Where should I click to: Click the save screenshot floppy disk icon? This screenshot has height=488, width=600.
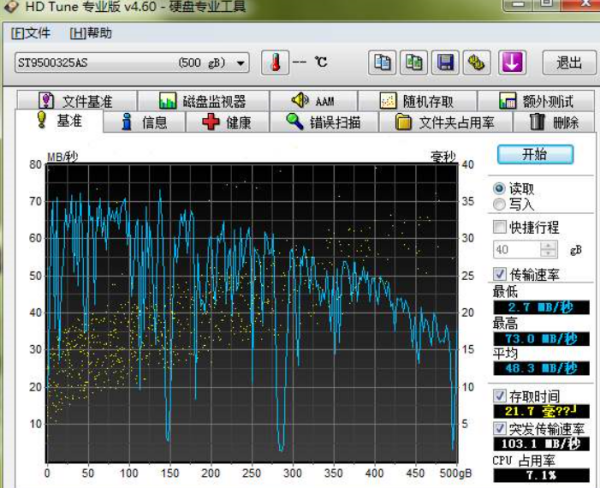point(445,62)
